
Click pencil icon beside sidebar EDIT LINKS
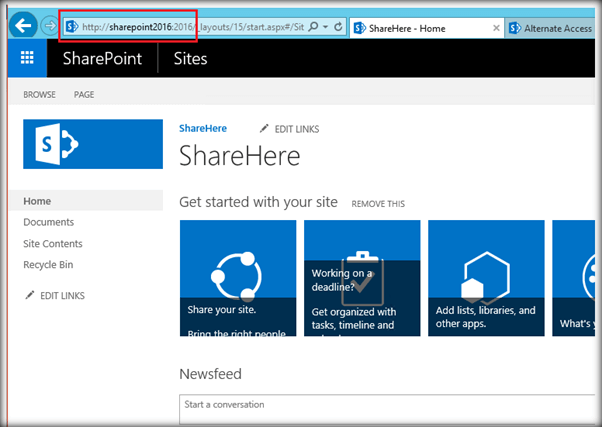[30, 295]
